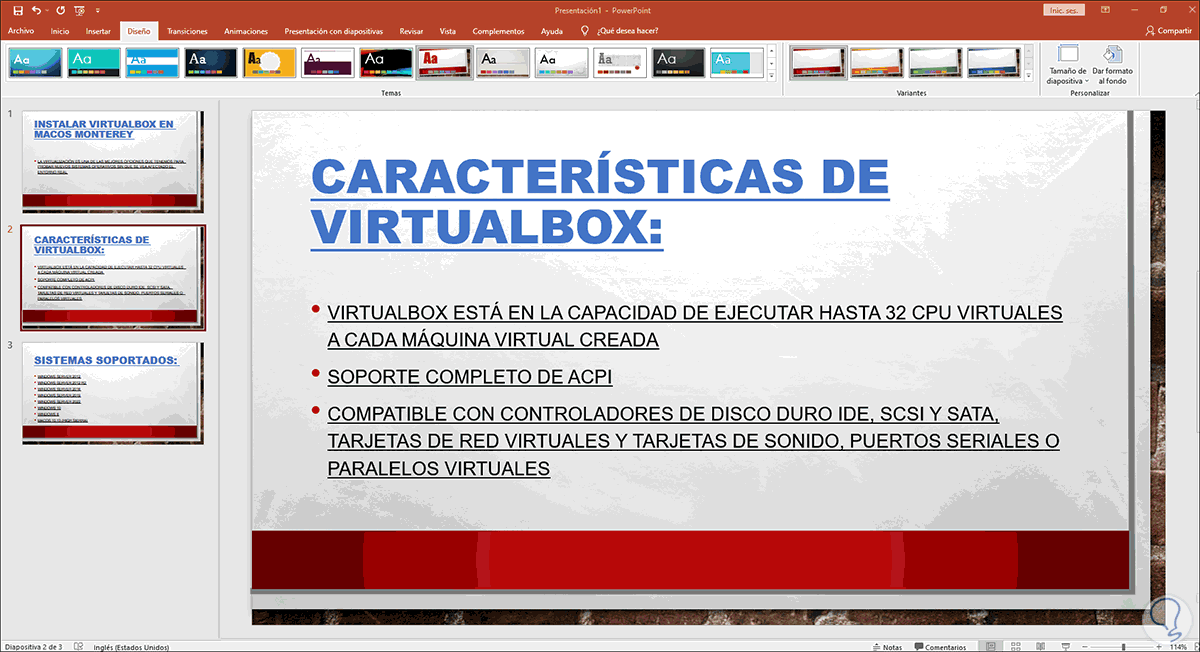Screen dimensions: 1200x652
Task: Apply the blue-banded white theme thumbnail
Action: pyautogui.click(x=152, y=63)
